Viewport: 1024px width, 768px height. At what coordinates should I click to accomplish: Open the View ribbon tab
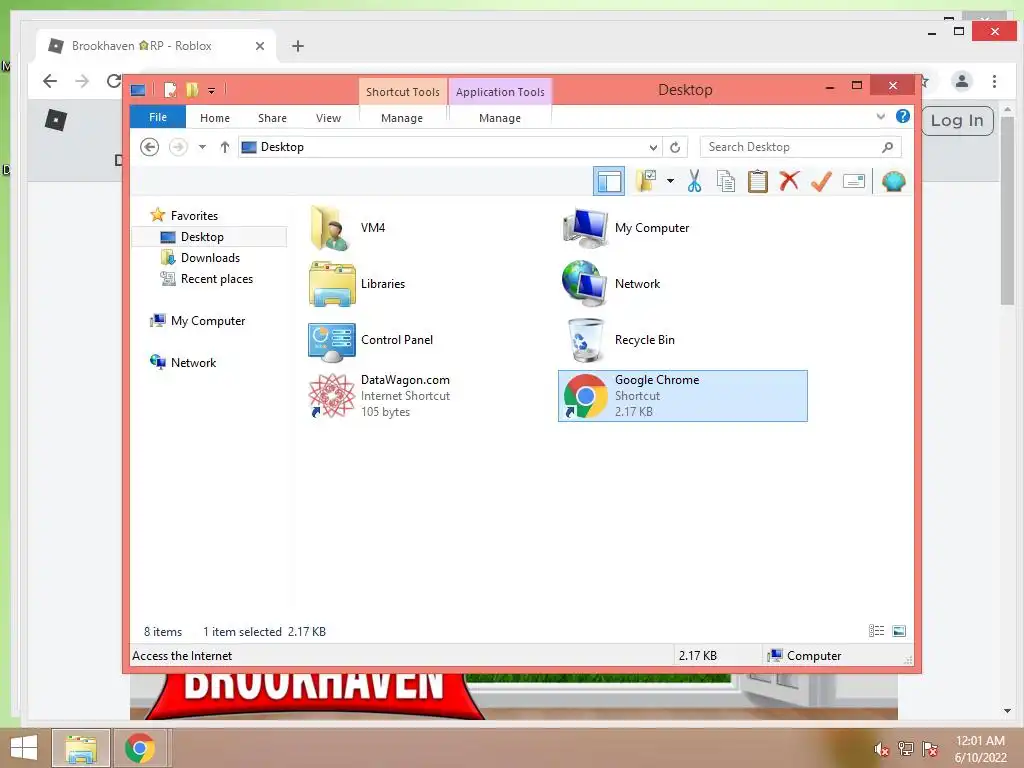(x=328, y=118)
